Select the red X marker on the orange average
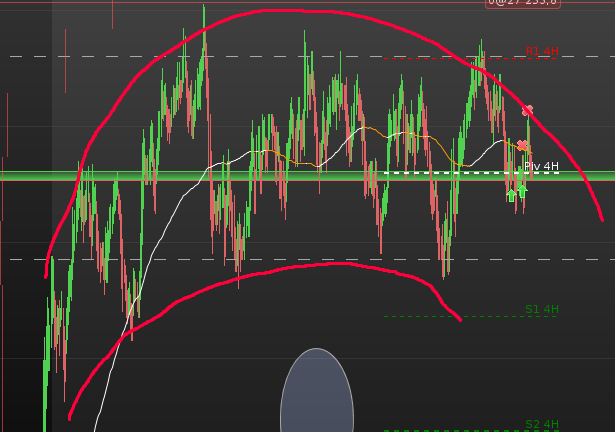This screenshot has width=615, height=432. coord(522,146)
